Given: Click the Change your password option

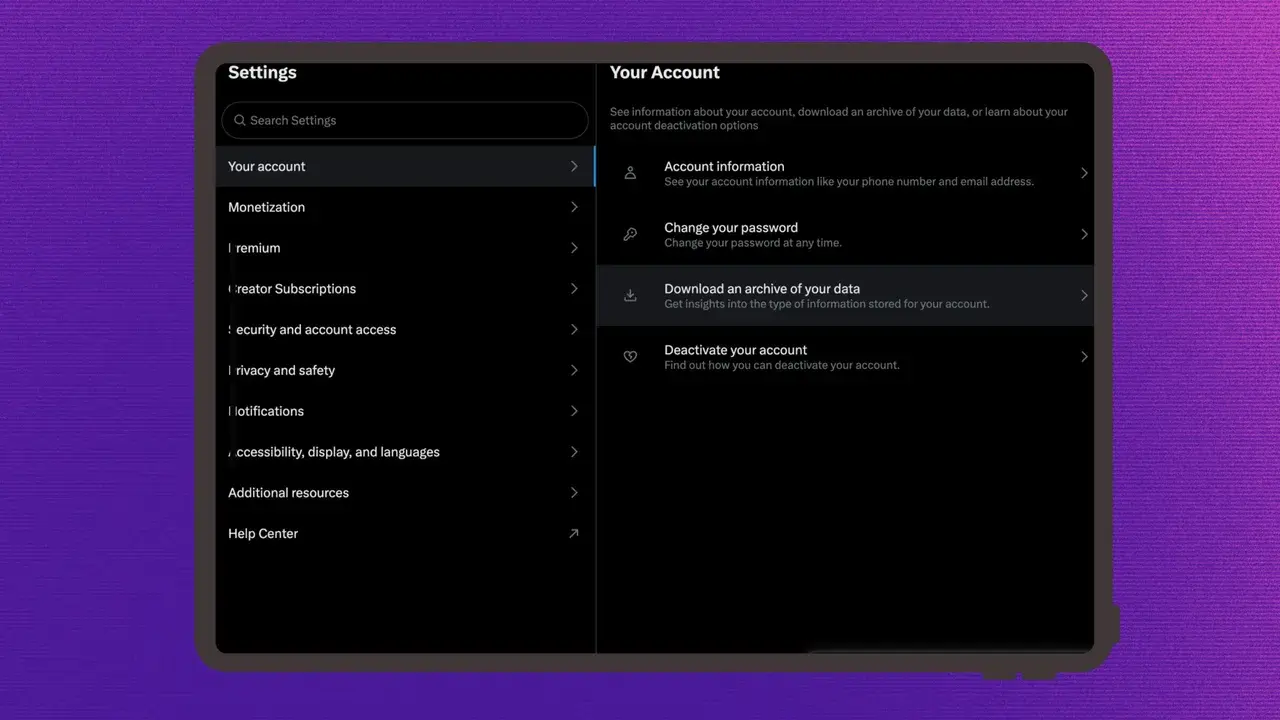Looking at the screenshot, I should 731,228.
